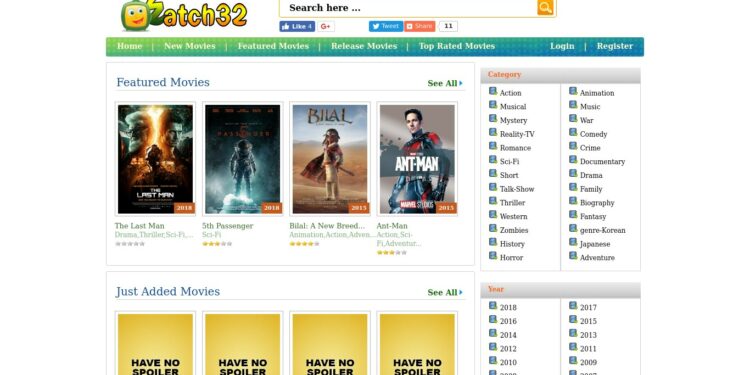Expand See All for Just Added Movies

(445, 292)
